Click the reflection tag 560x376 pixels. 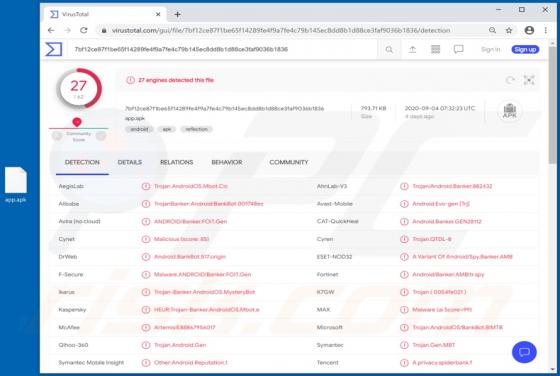pyautogui.click(x=196, y=129)
